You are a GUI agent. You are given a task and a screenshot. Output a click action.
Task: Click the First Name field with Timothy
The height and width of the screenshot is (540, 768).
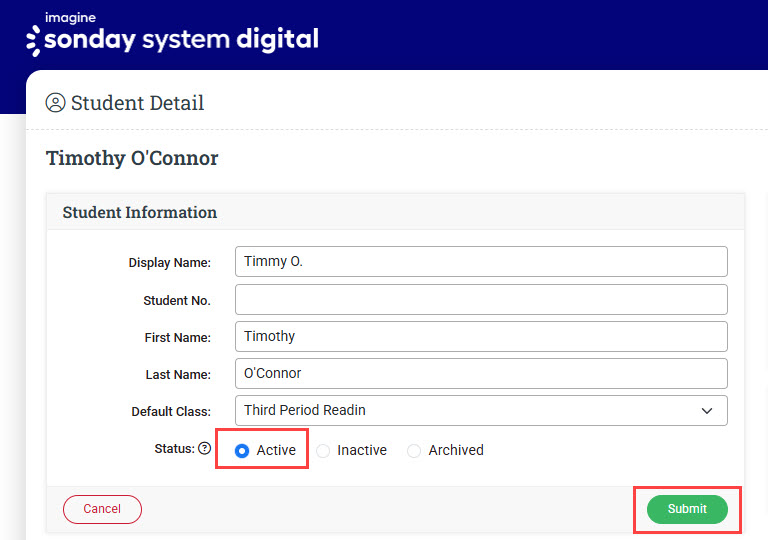tap(480, 336)
